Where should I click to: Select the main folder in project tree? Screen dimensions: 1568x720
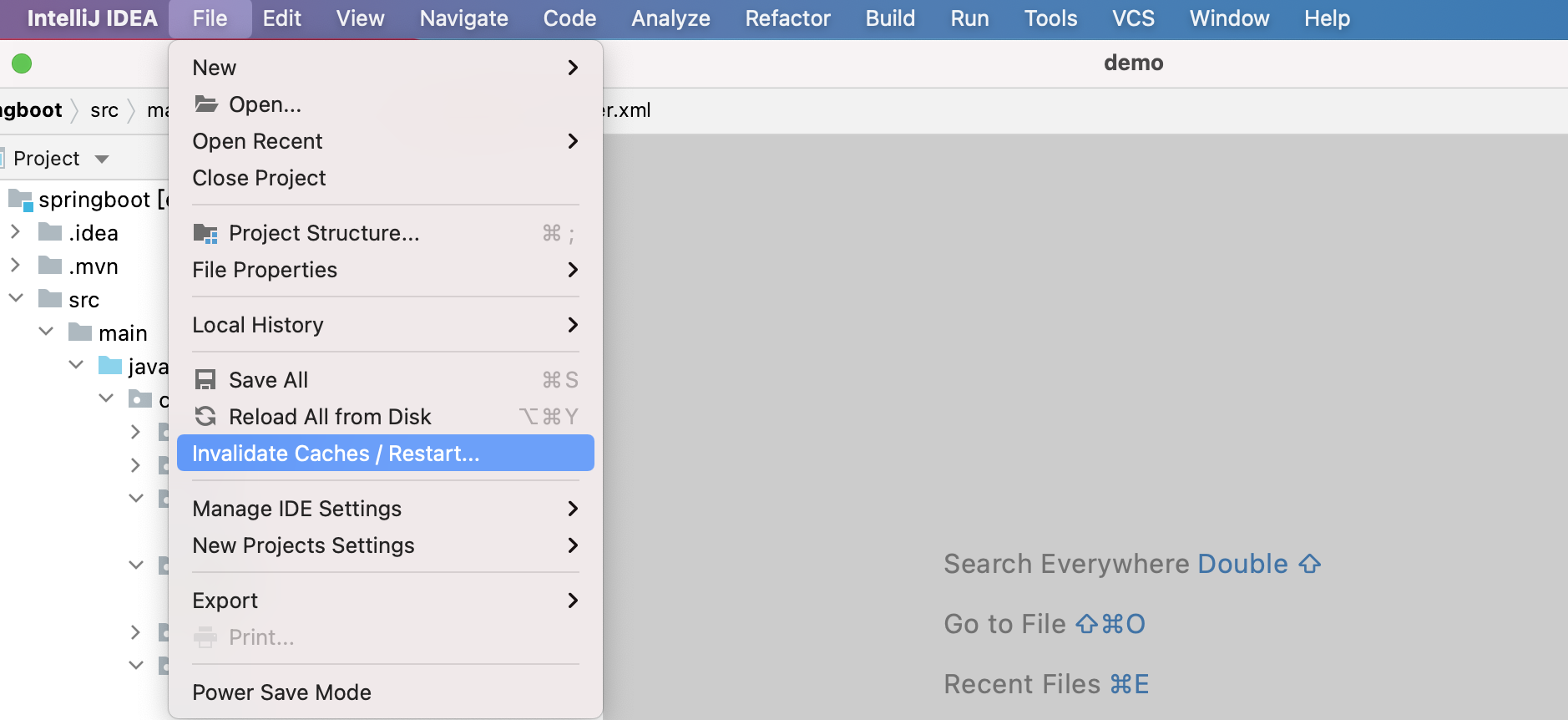(x=123, y=333)
